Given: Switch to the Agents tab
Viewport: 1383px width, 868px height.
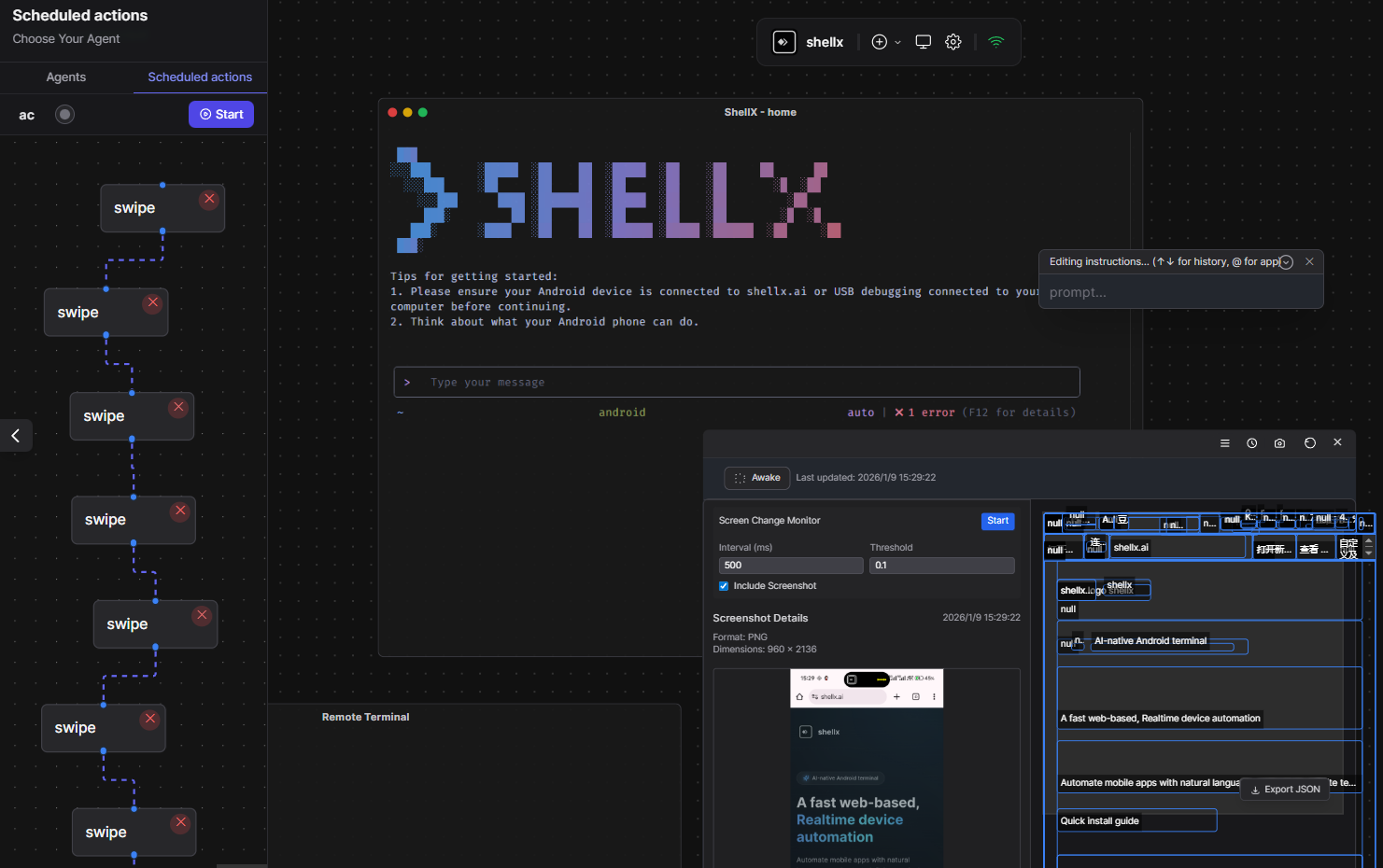Looking at the screenshot, I should pyautogui.click(x=65, y=77).
